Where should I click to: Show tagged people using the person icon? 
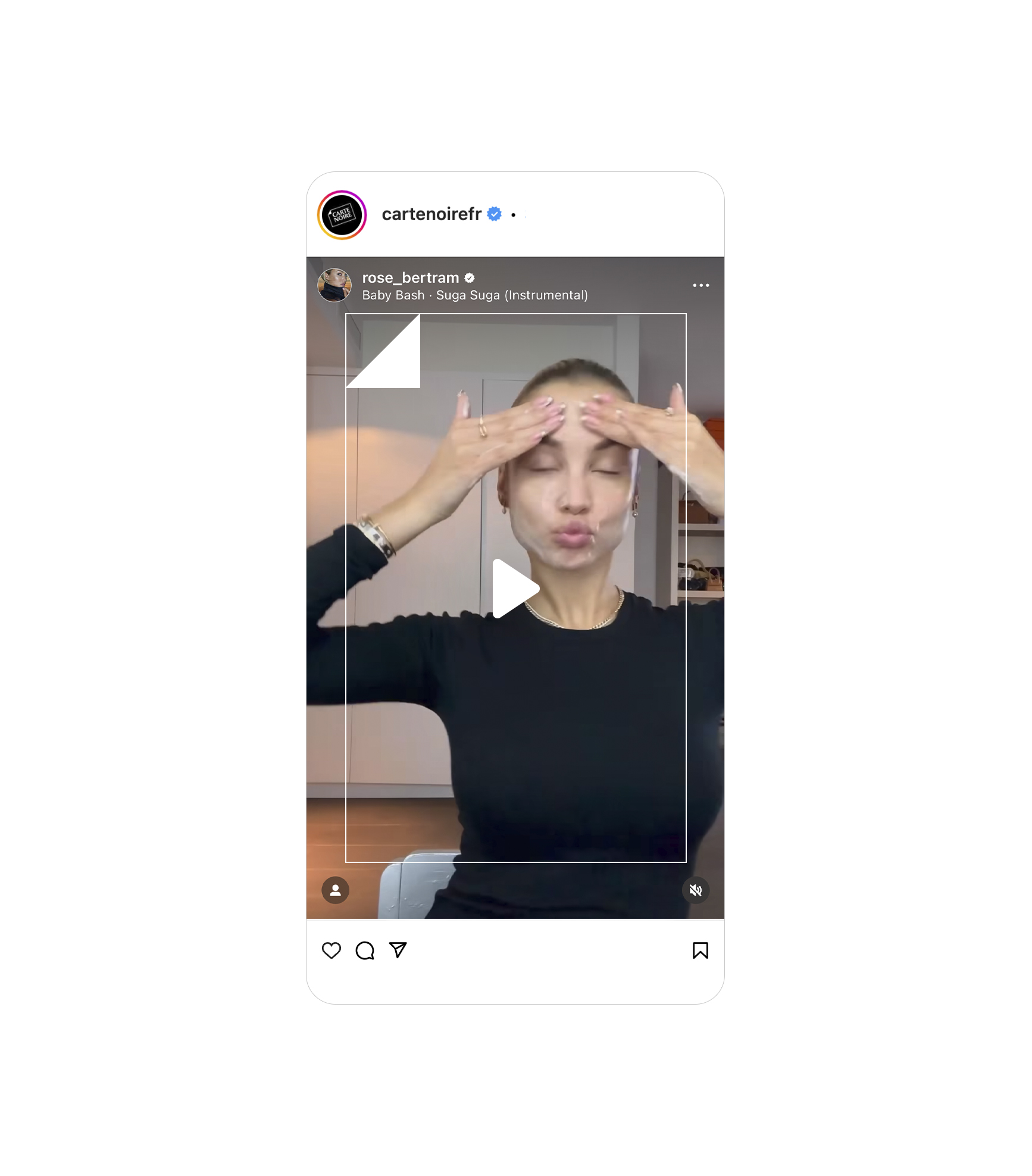click(x=336, y=890)
